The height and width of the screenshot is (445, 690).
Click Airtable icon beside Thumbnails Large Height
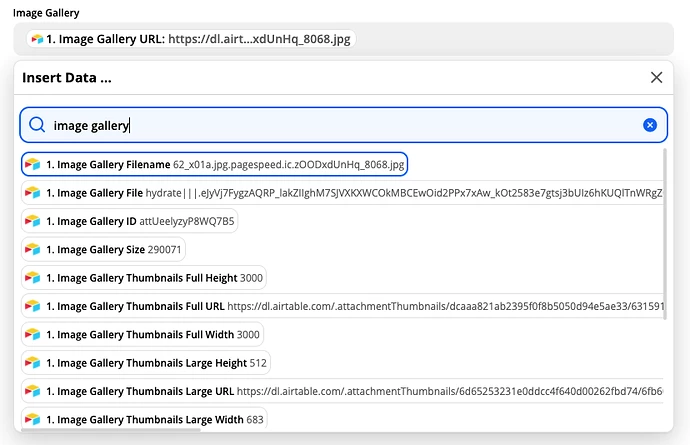tap(33, 363)
